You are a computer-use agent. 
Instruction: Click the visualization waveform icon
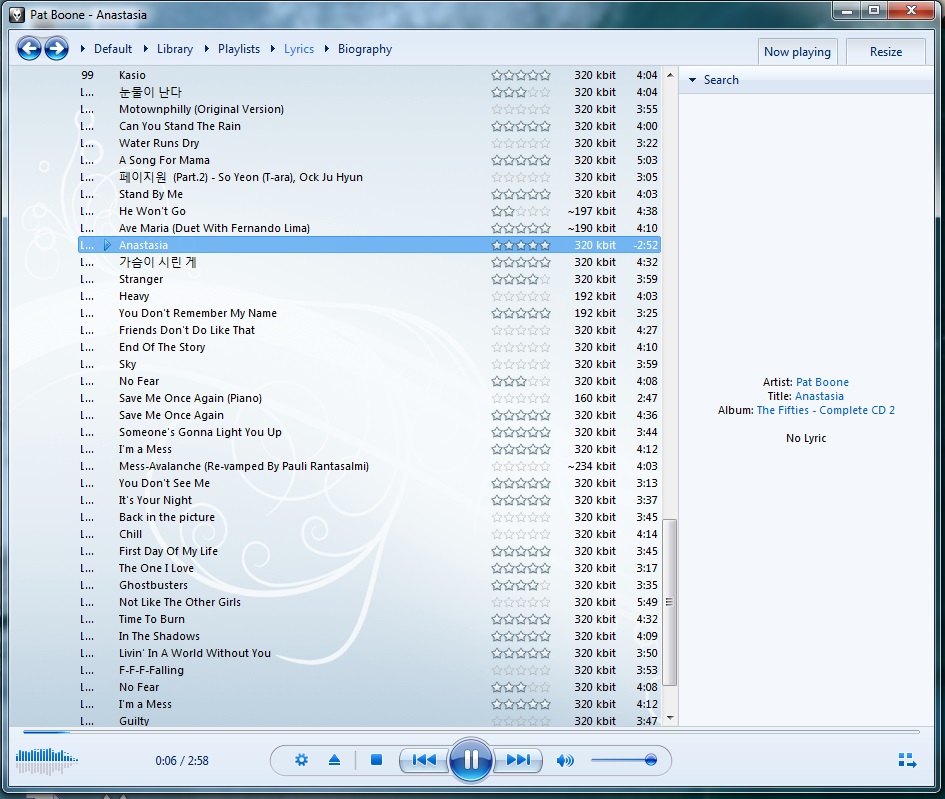pyautogui.click(x=47, y=761)
